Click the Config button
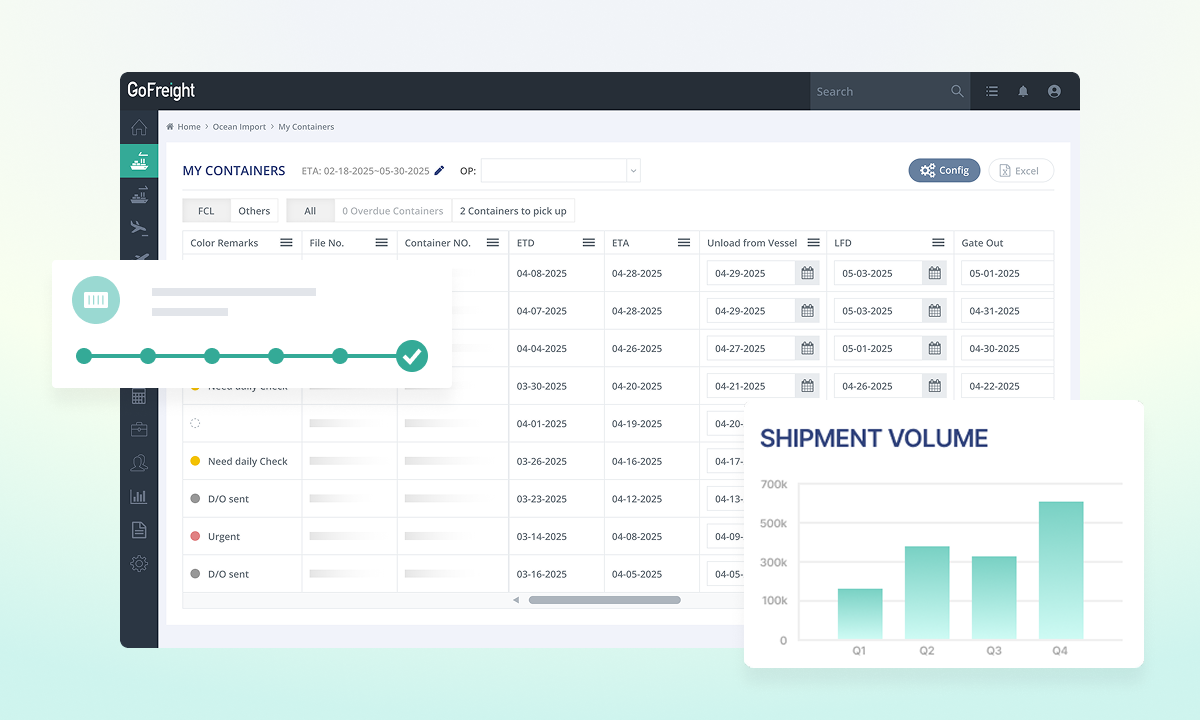1200x720 pixels. tap(944, 170)
